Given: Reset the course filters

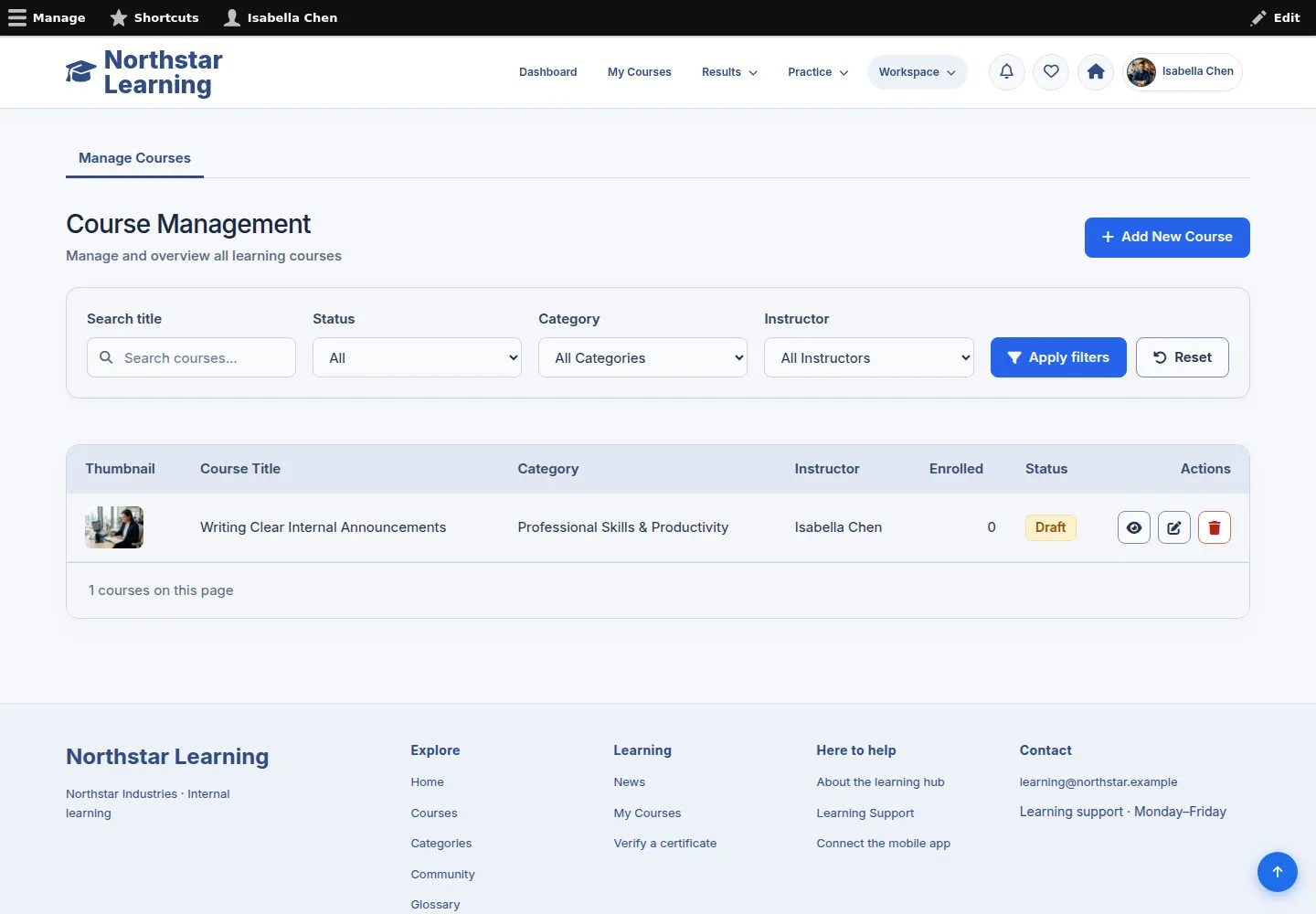Looking at the screenshot, I should click(x=1183, y=357).
